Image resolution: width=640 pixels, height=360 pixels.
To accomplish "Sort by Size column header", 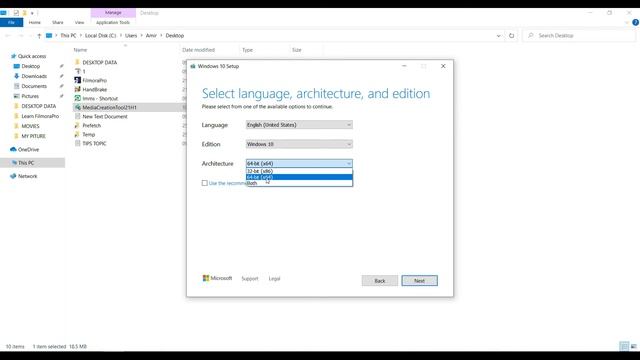I will [297, 50].
